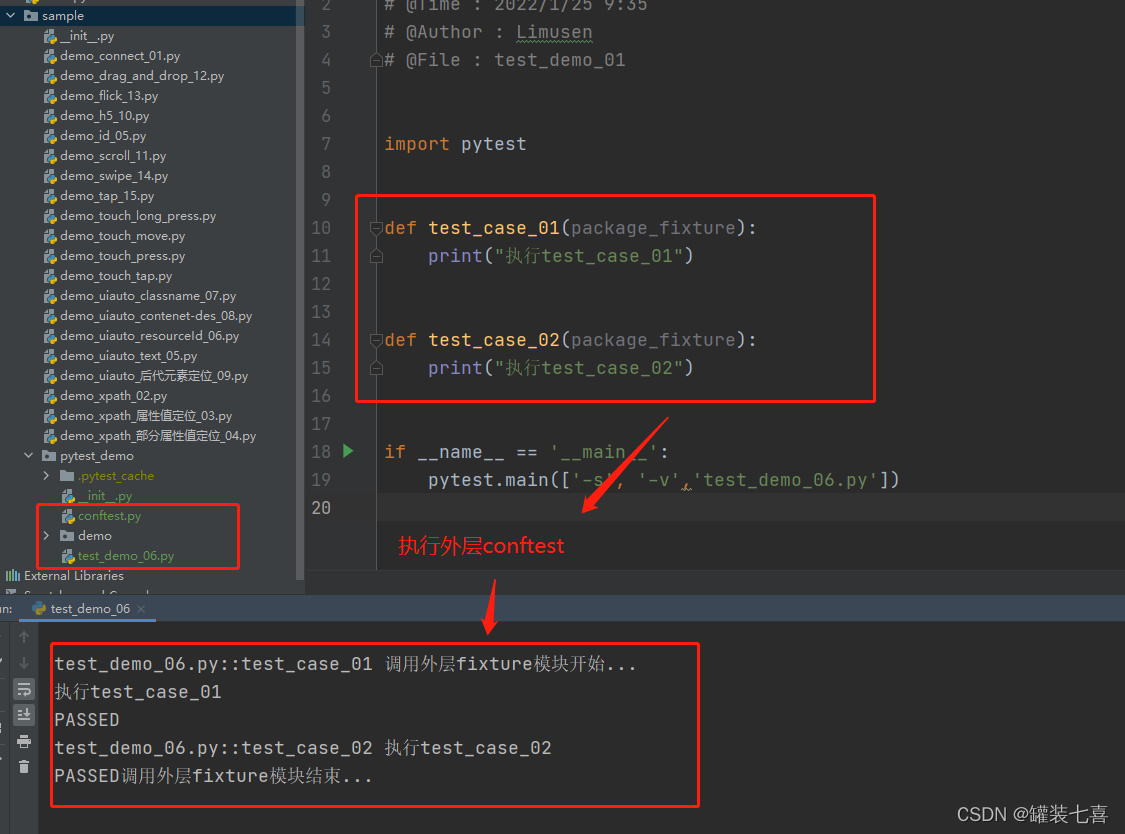This screenshot has height=834, width=1125.
Task: Select demo_uiauto_resourceId_06.py file
Action: [x=149, y=337]
